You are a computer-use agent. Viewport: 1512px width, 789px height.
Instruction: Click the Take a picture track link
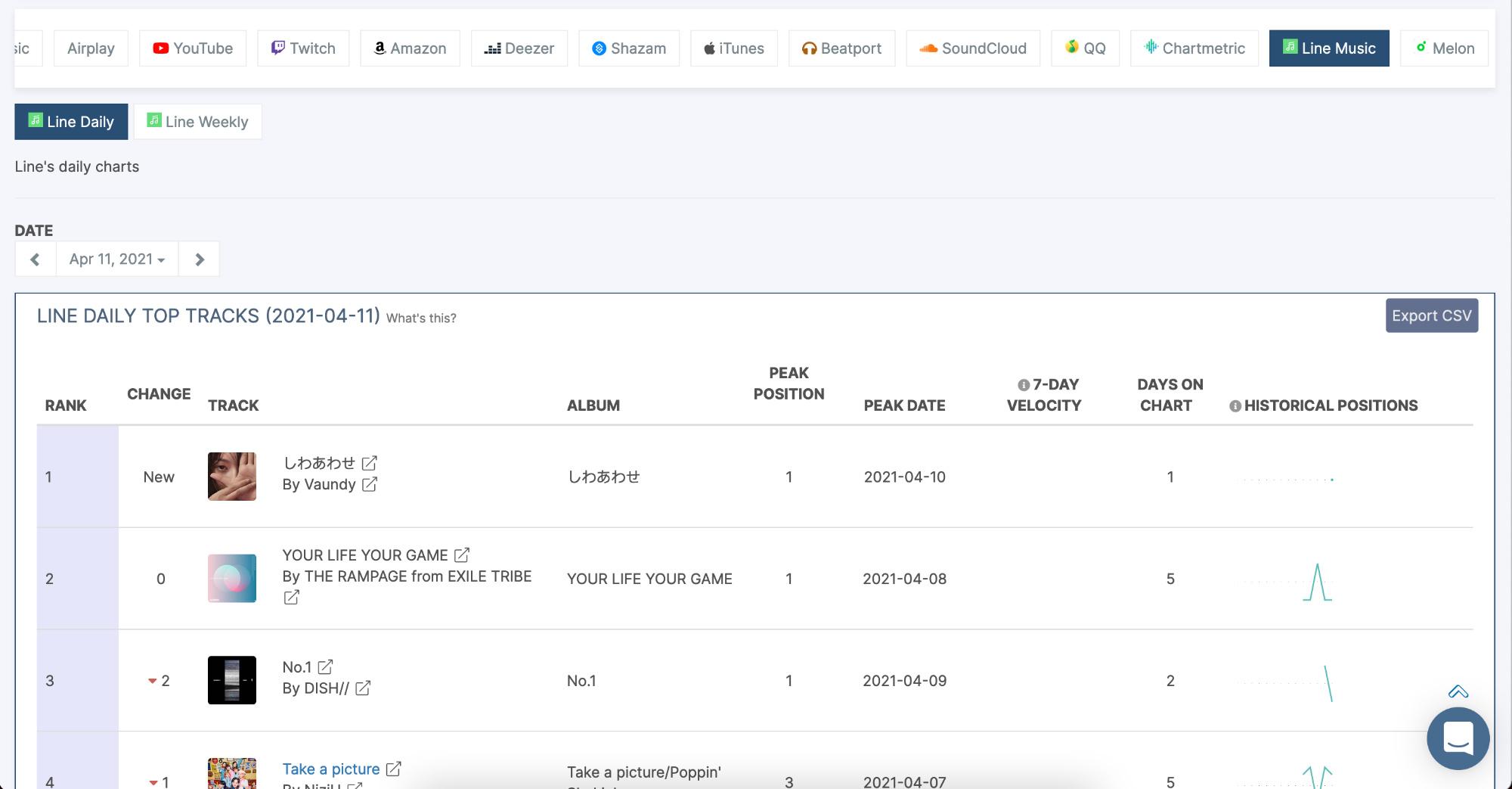click(x=331, y=769)
